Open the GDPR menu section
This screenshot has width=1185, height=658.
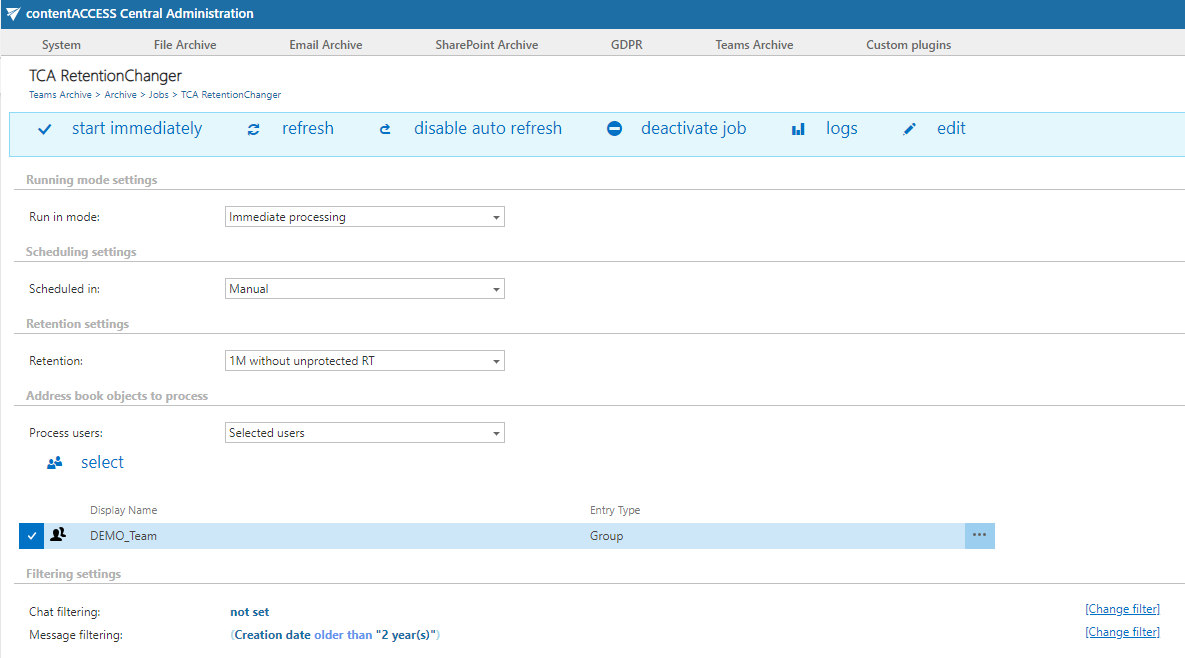point(626,44)
